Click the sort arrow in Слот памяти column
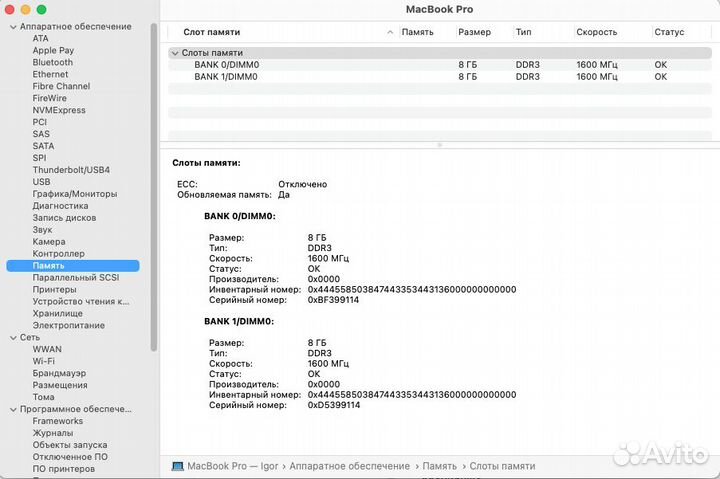 pyautogui.click(x=390, y=32)
